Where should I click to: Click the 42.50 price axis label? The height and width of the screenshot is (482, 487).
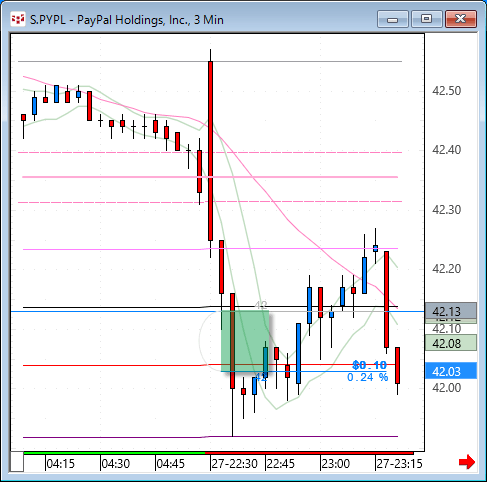[446, 91]
